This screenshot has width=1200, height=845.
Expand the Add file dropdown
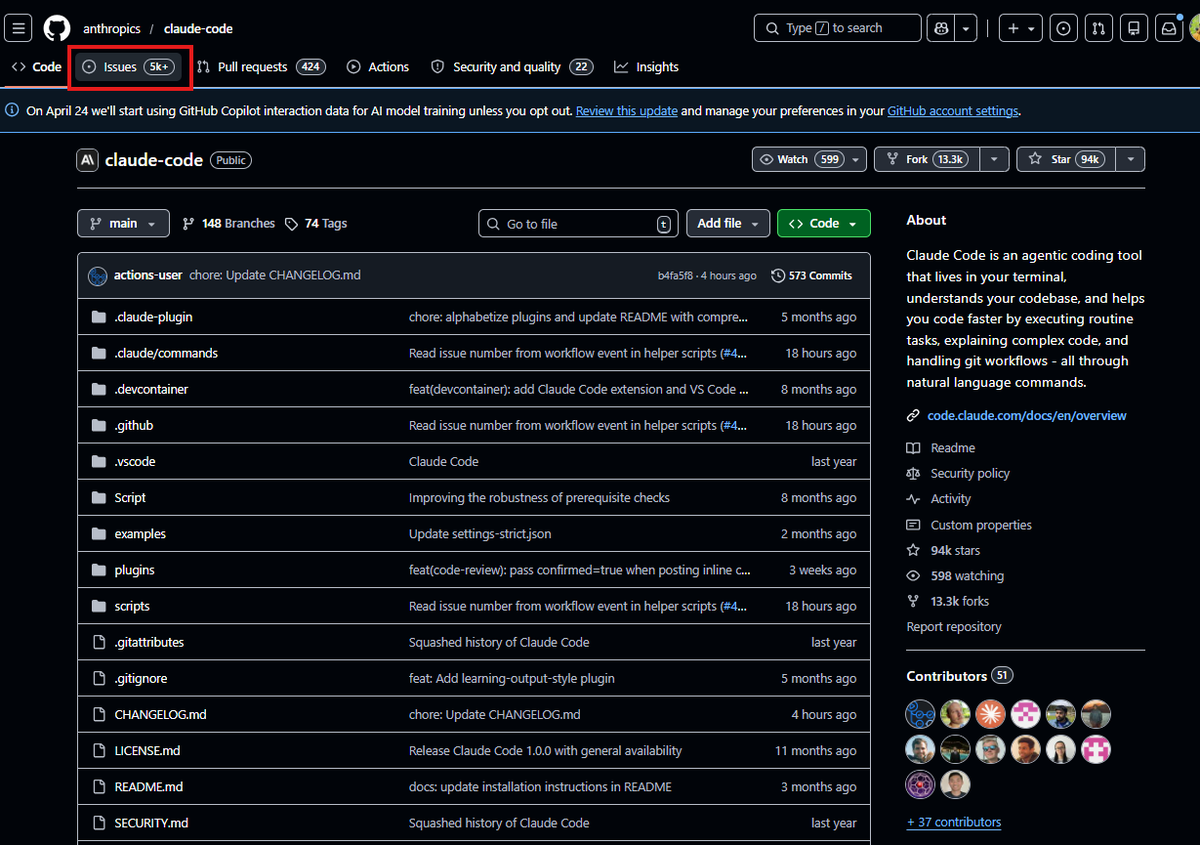point(728,224)
